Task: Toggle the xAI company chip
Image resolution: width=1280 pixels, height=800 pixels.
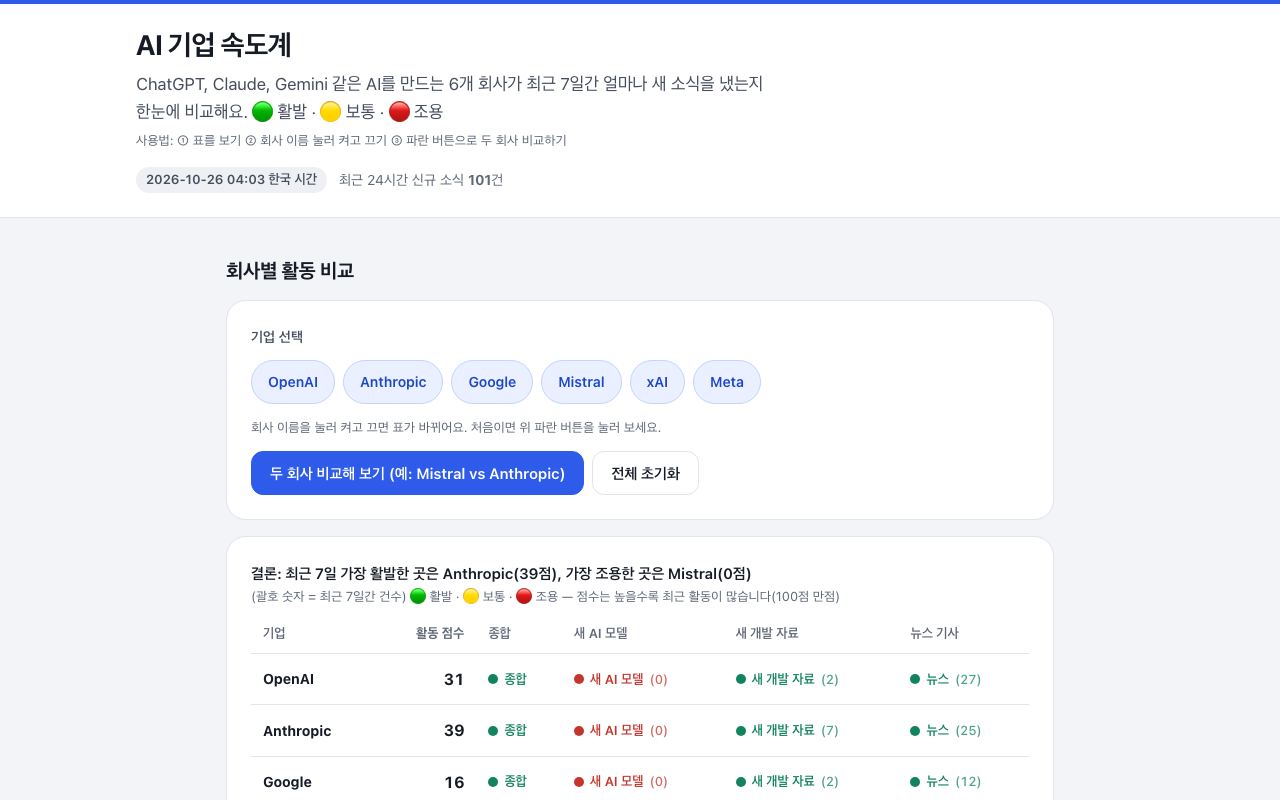Action: pos(657,382)
